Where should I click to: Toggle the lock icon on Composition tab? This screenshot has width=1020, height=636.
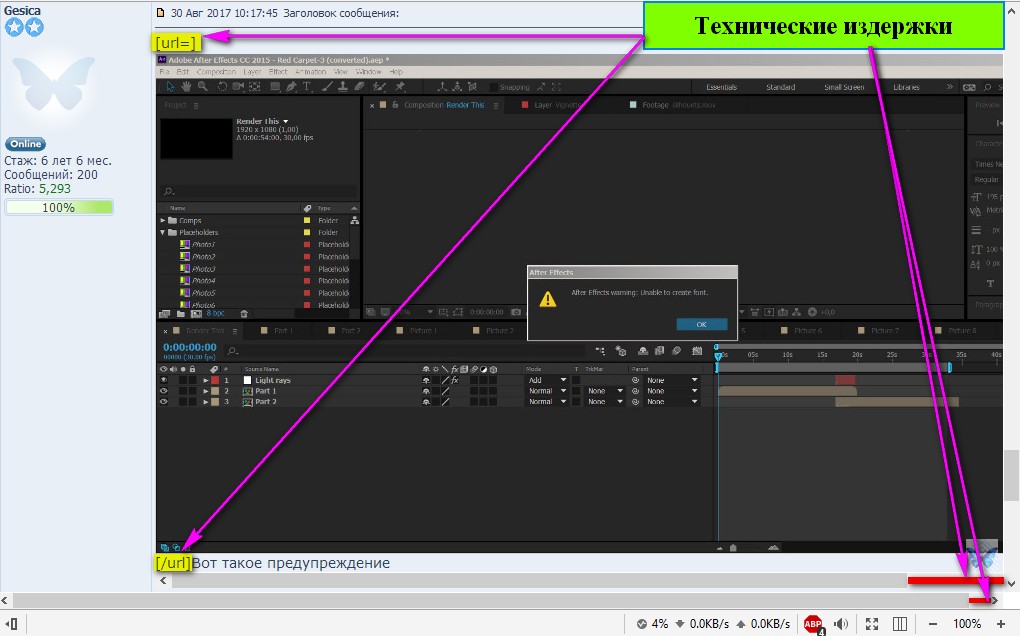click(x=394, y=105)
